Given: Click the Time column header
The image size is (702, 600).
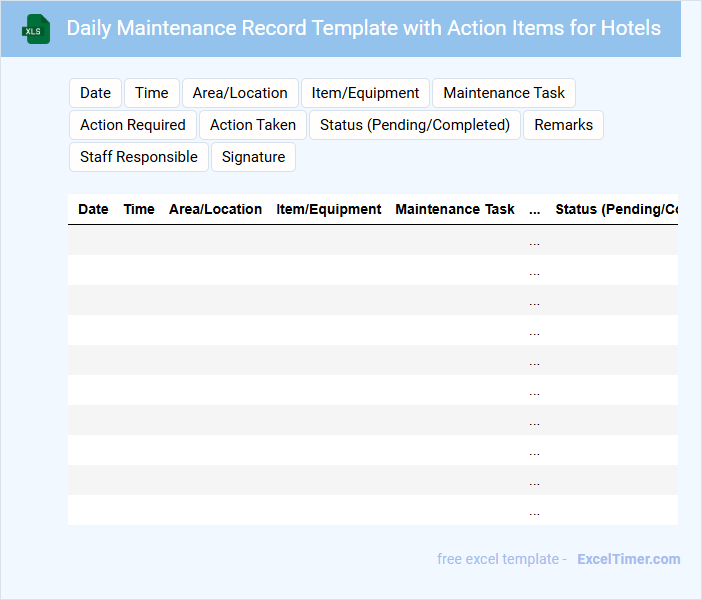Looking at the screenshot, I should 139,209.
